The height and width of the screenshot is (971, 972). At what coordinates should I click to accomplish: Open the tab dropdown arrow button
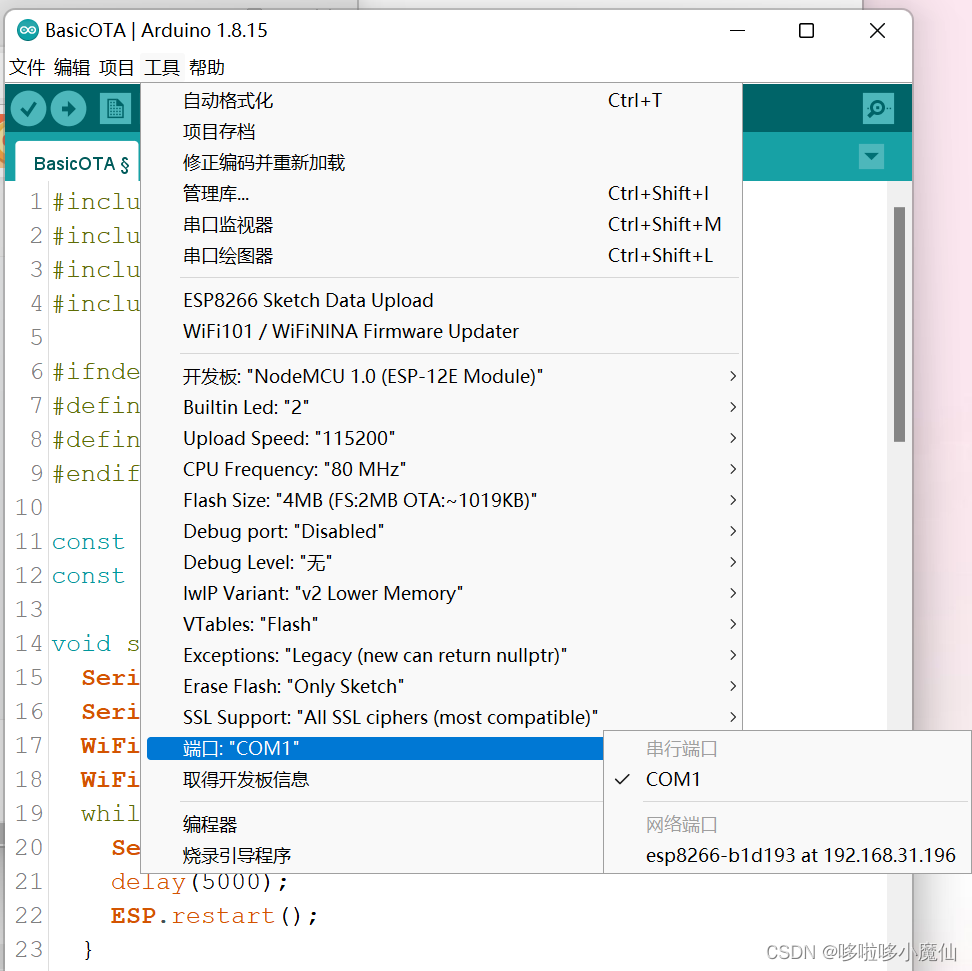point(871,156)
